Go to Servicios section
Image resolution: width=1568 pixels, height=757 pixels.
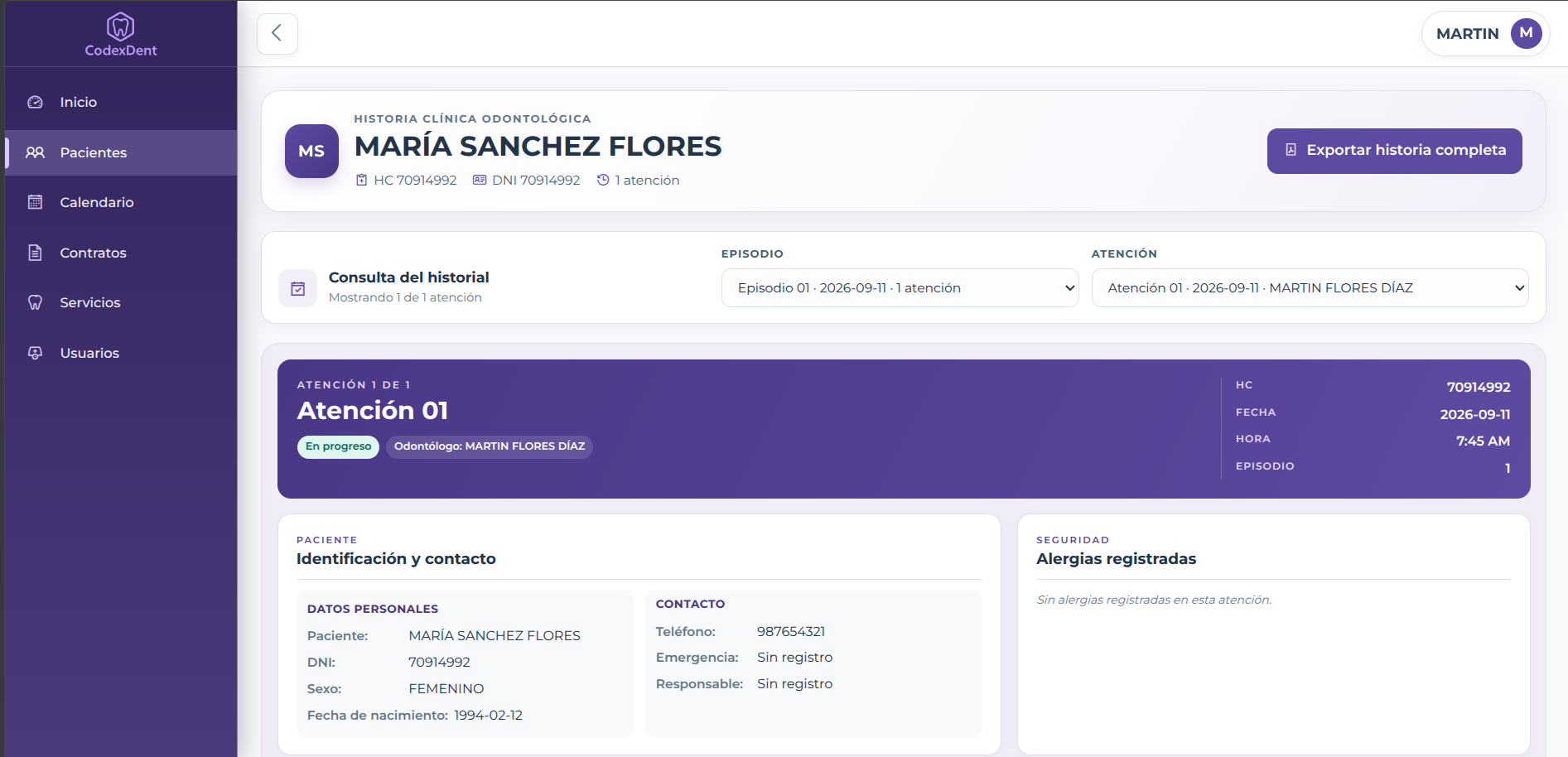[121, 302]
